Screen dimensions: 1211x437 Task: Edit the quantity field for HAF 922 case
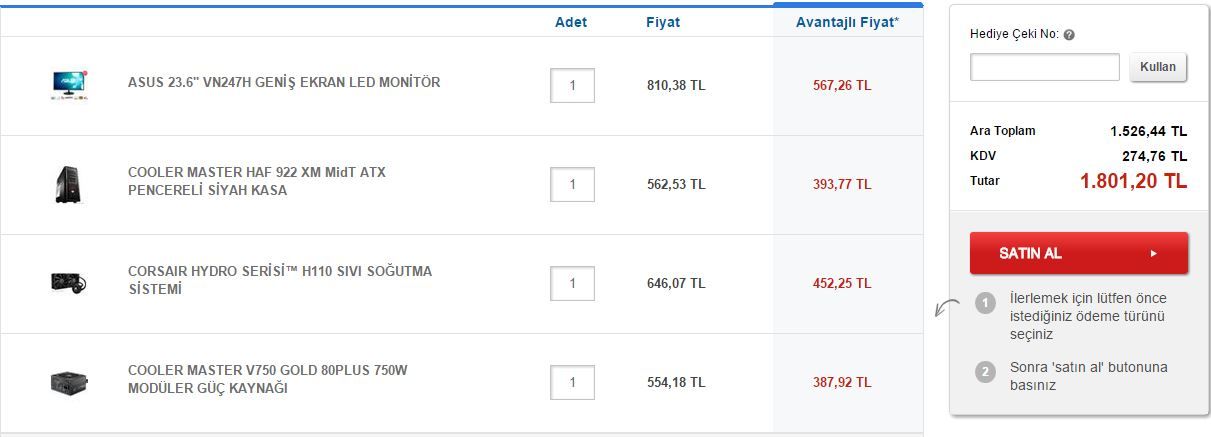pos(572,185)
